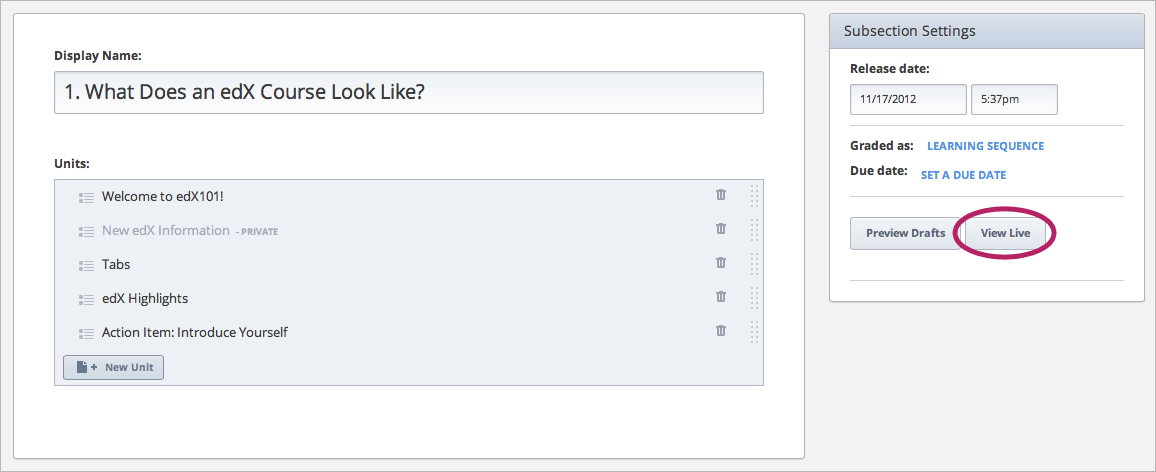Remove the edX Highlights unit
Viewport: 1156px width, 472px height.
click(x=721, y=297)
